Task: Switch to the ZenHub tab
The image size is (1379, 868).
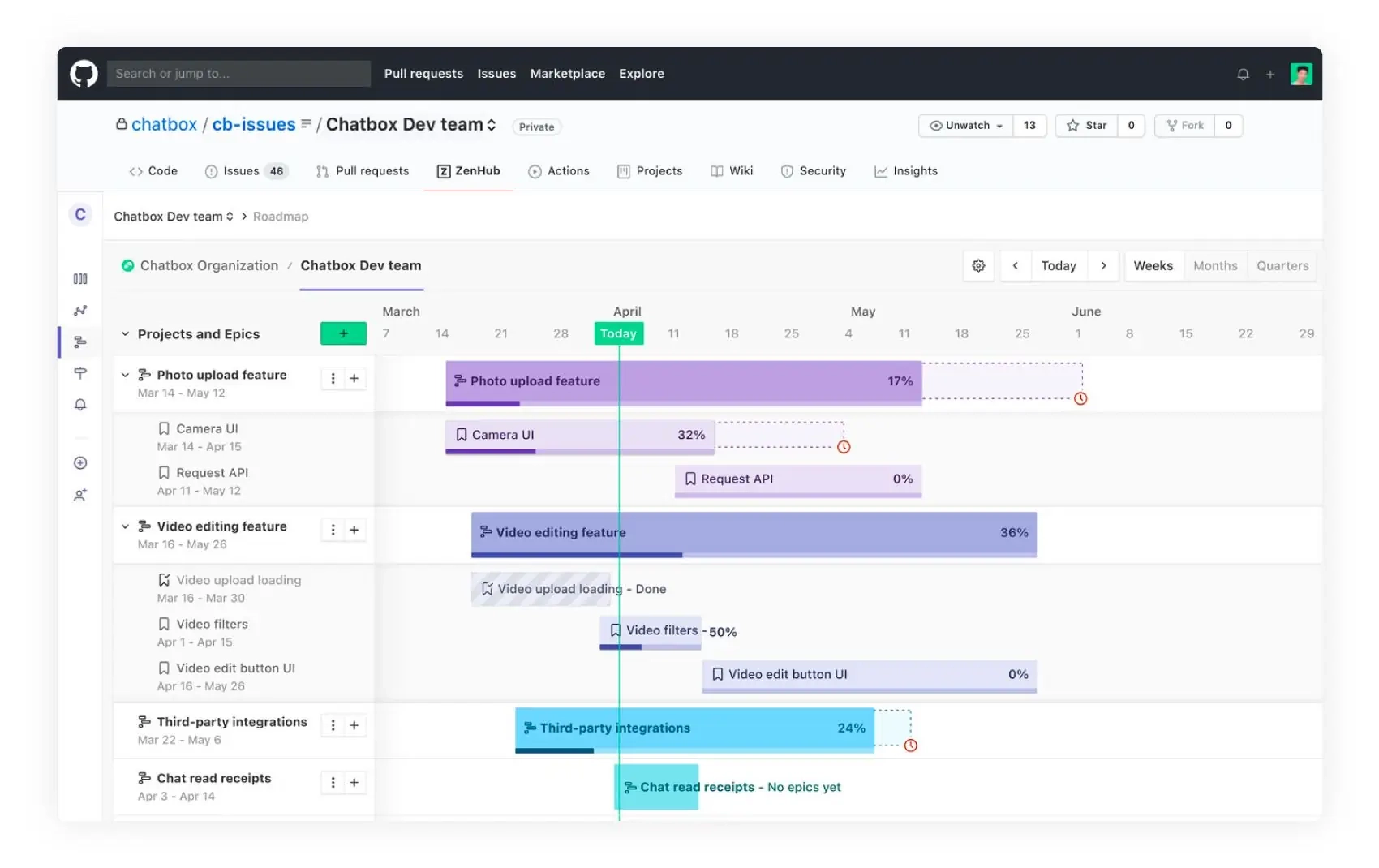Action: 468,170
